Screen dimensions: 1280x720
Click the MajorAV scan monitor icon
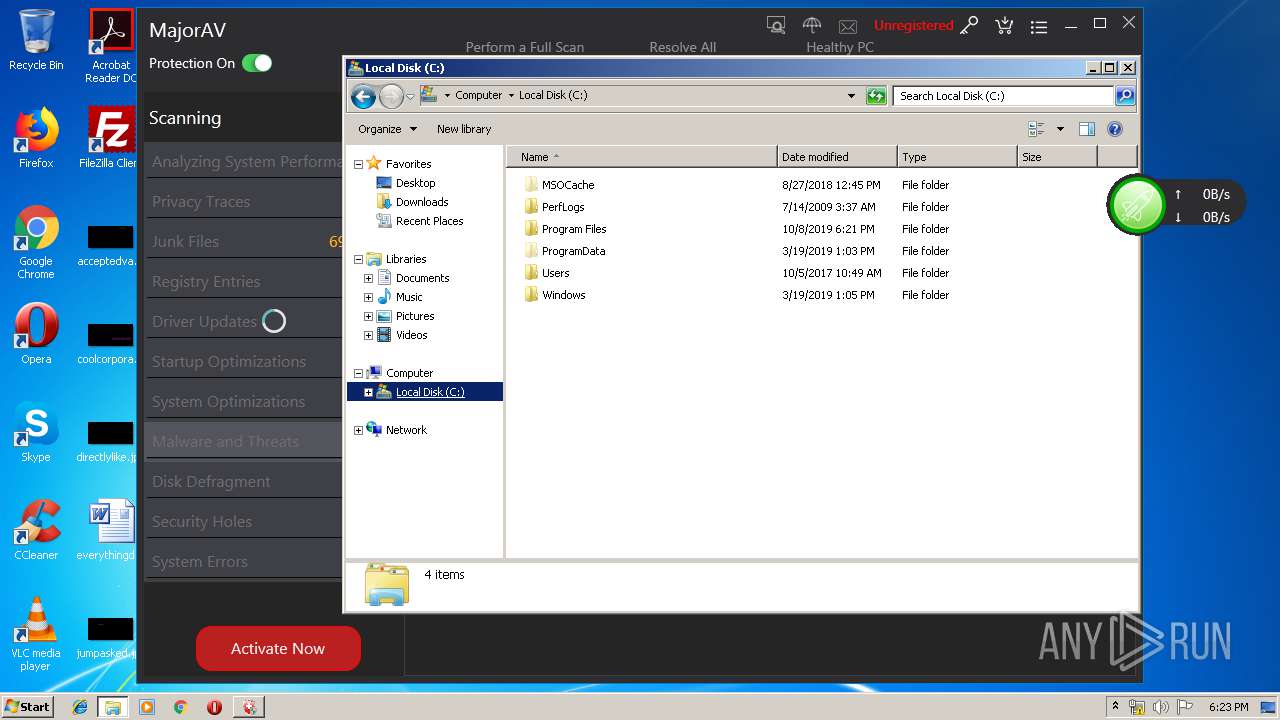tap(775, 24)
